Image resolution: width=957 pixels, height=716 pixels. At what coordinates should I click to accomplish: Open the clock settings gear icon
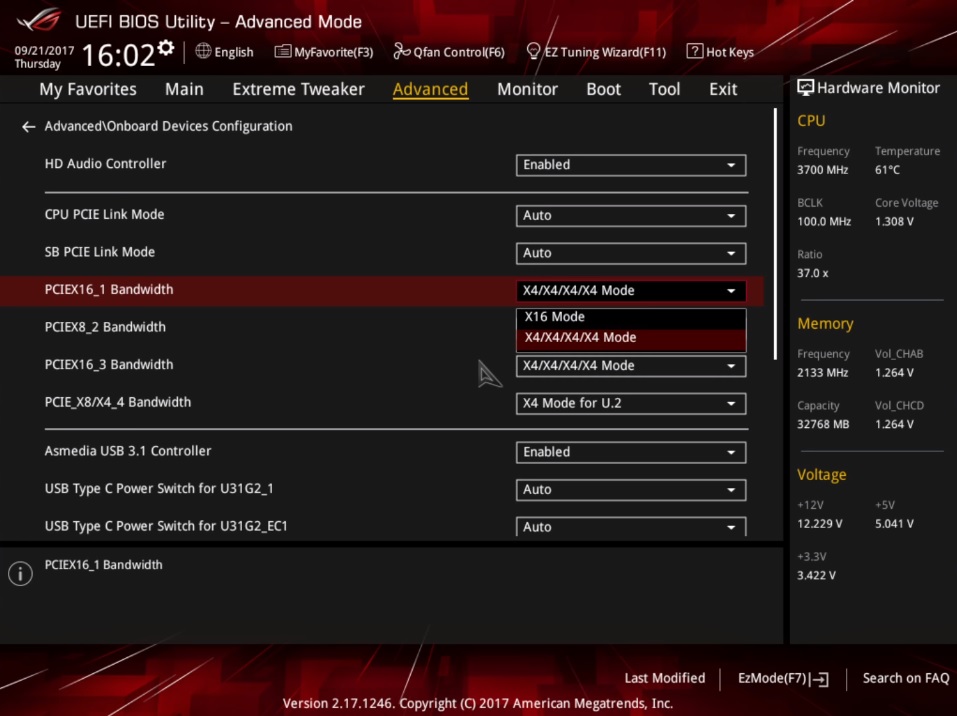pyautogui.click(x=165, y=48)
